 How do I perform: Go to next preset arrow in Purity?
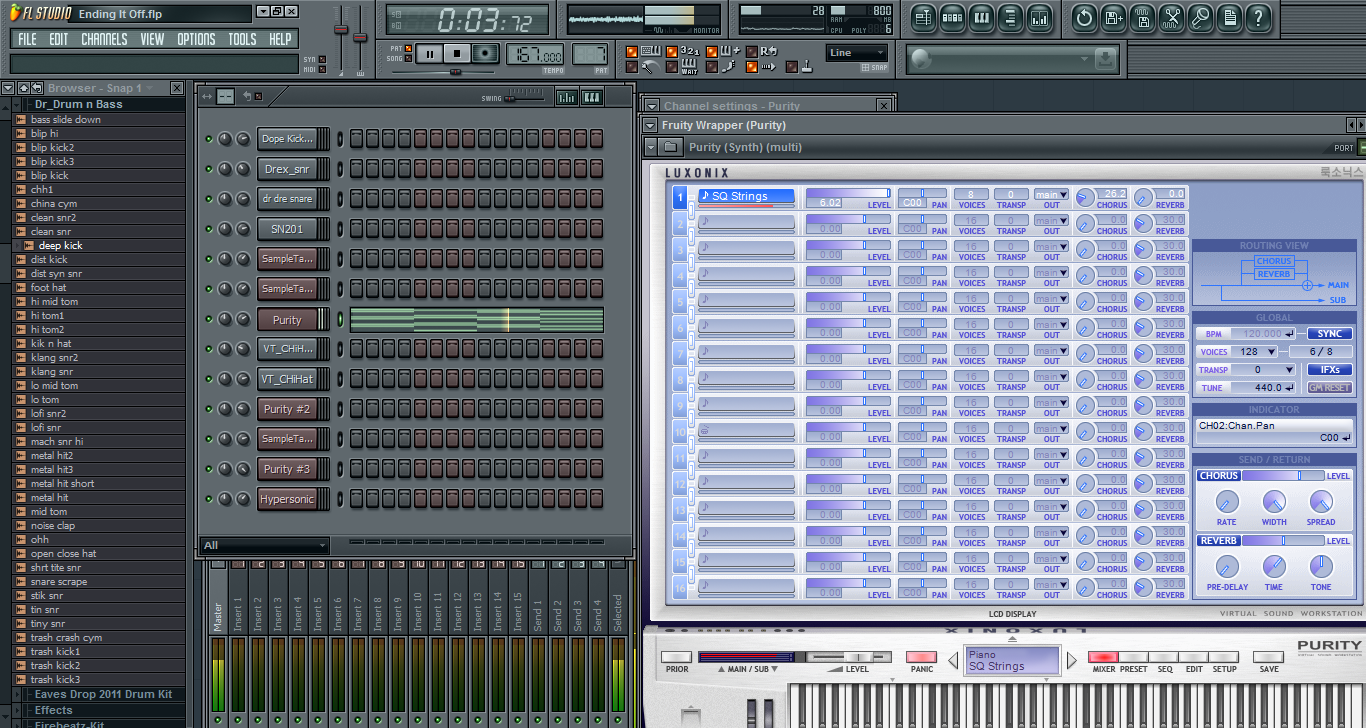pyautogui.click(x=1071, y=660)
